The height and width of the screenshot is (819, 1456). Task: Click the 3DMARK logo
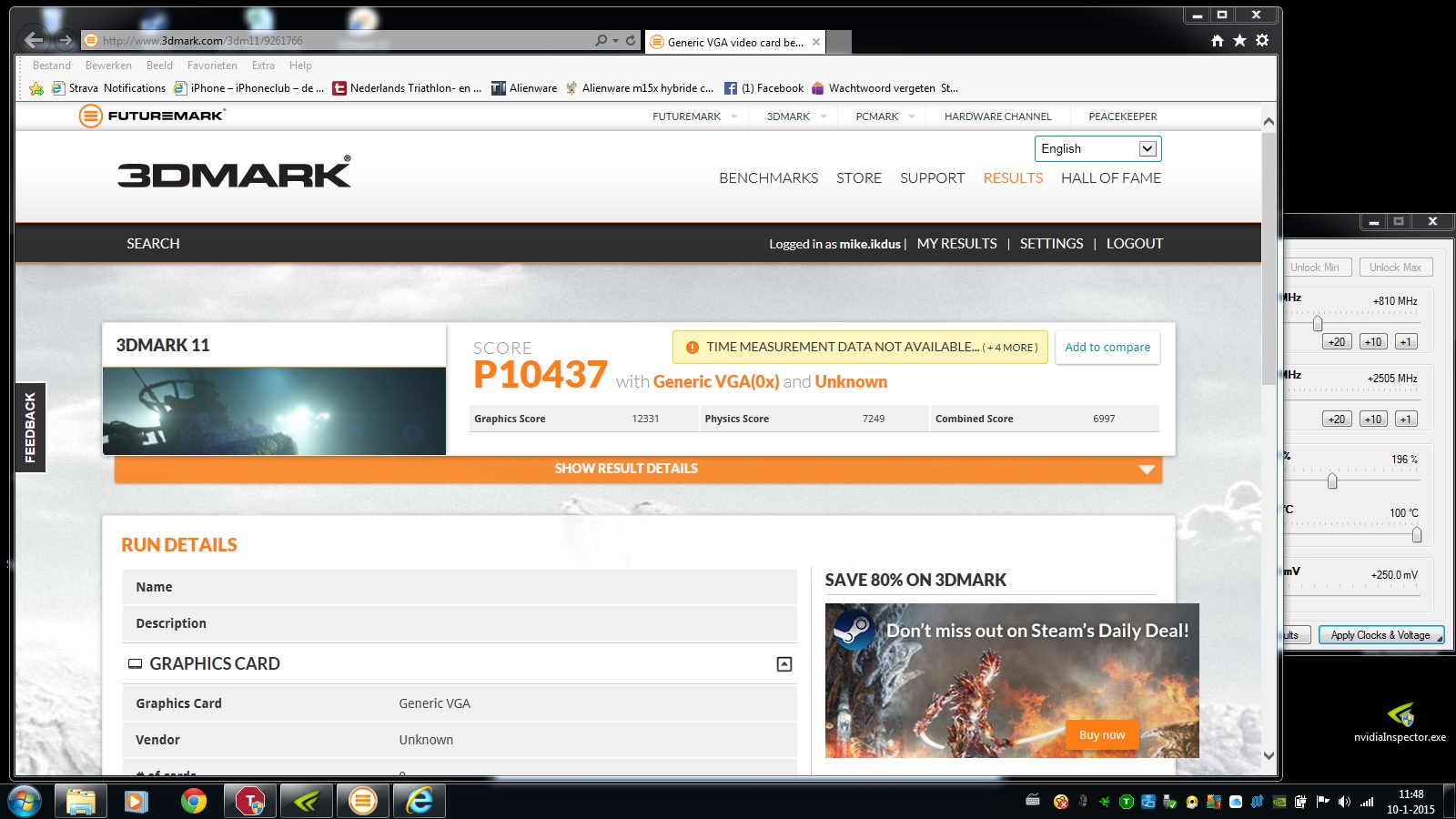click(234, 172)
